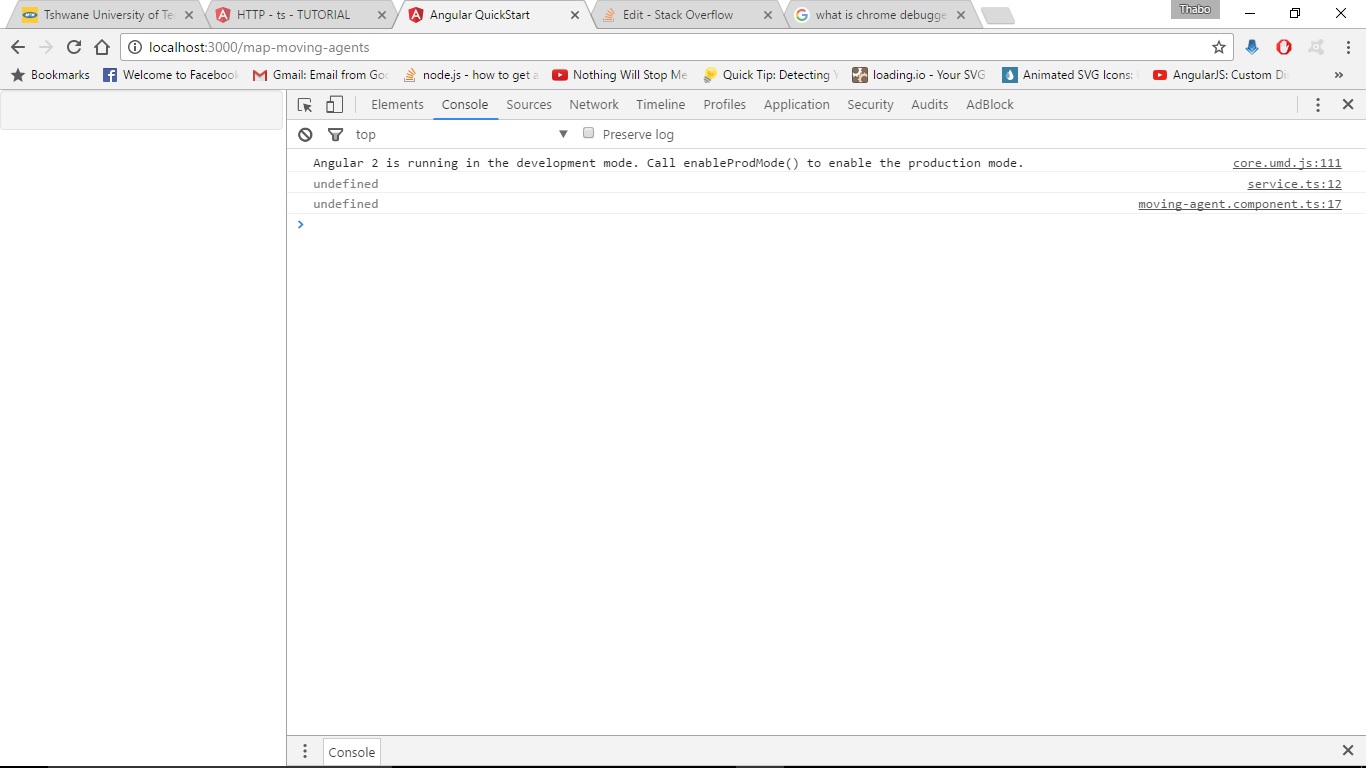This screenshot has width=1366, height=768.
Task: Click the blue download extension icon
Action: click(x=1252, y=47)
